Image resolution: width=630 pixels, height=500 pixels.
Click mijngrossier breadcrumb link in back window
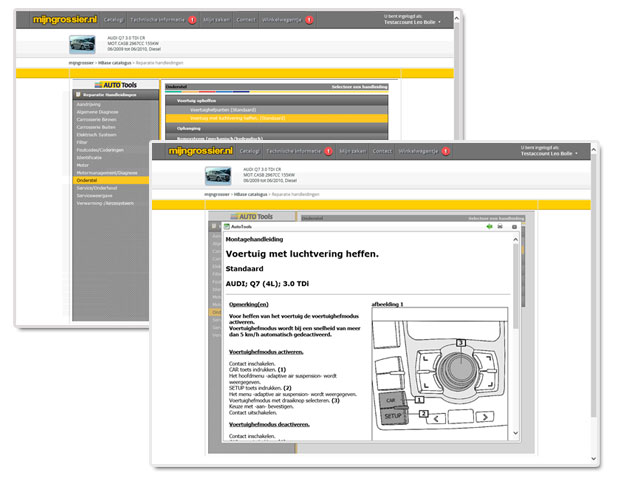pos(81,63)
